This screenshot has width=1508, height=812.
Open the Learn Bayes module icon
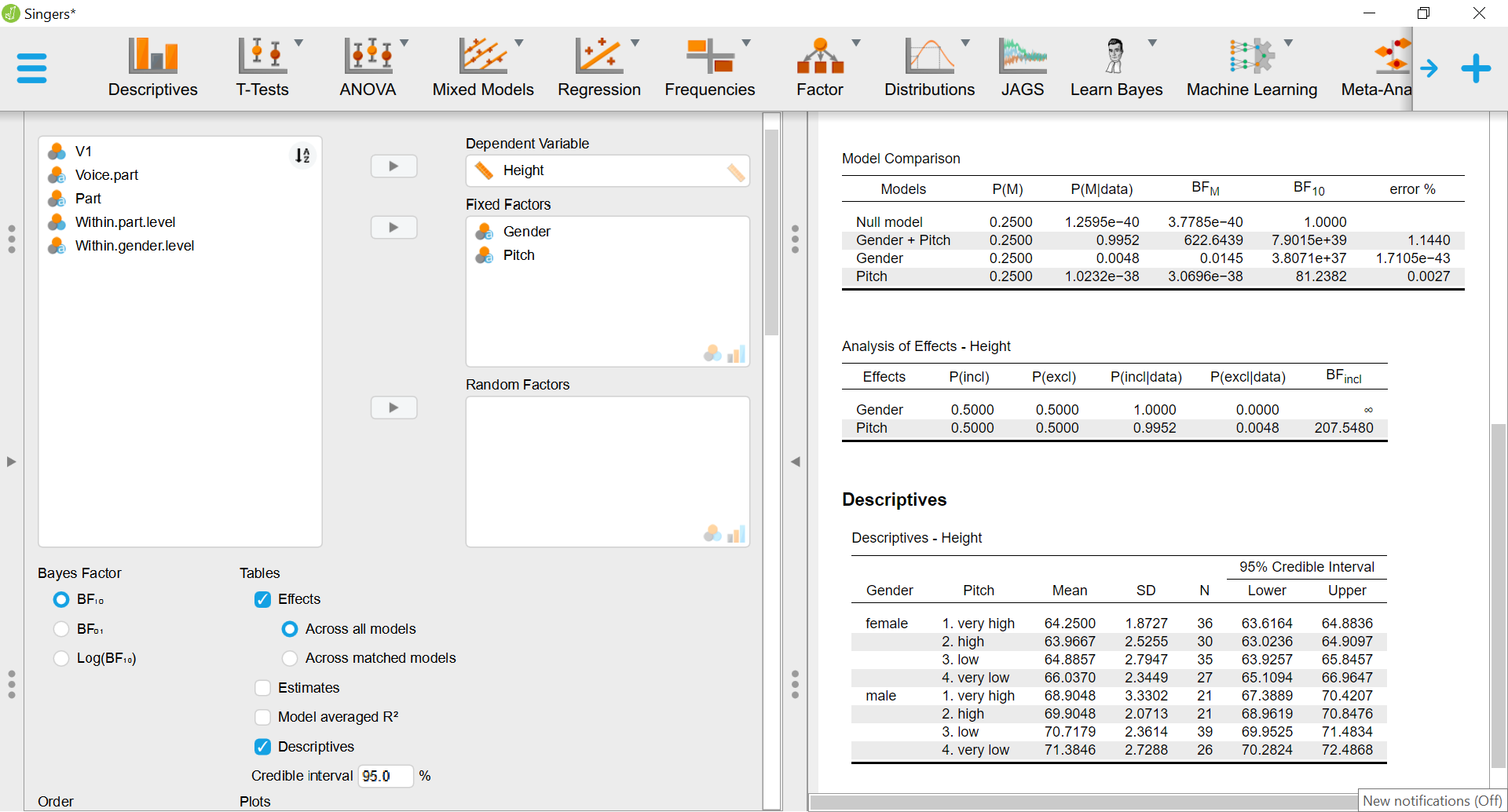pyautogui.click(x=1115, y=57)
